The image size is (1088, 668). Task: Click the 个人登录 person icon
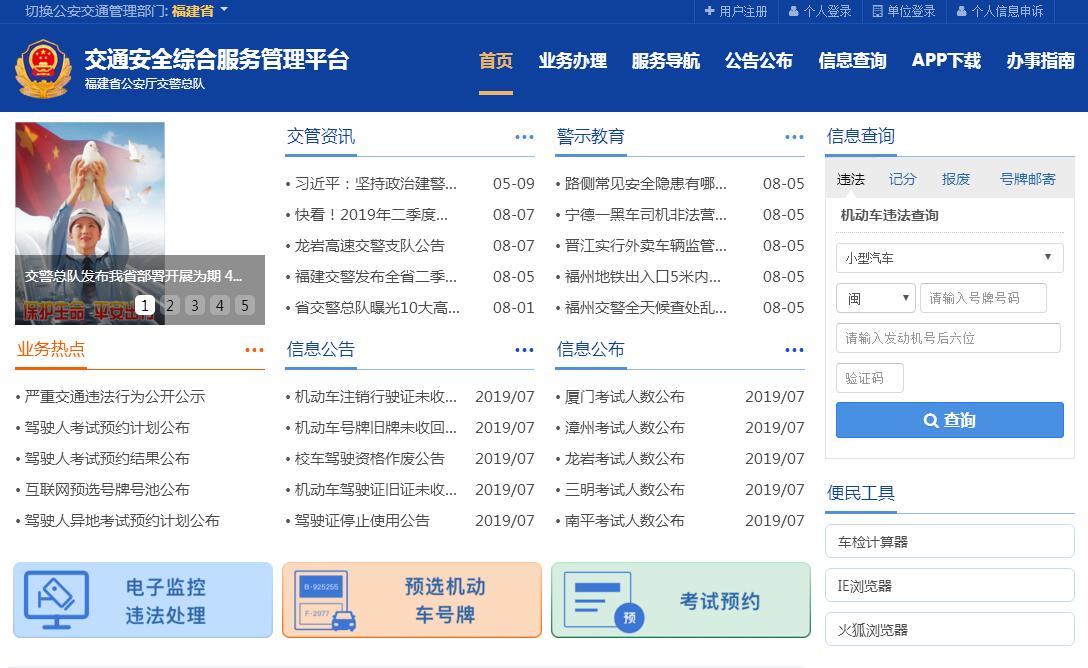click(793, 11)
